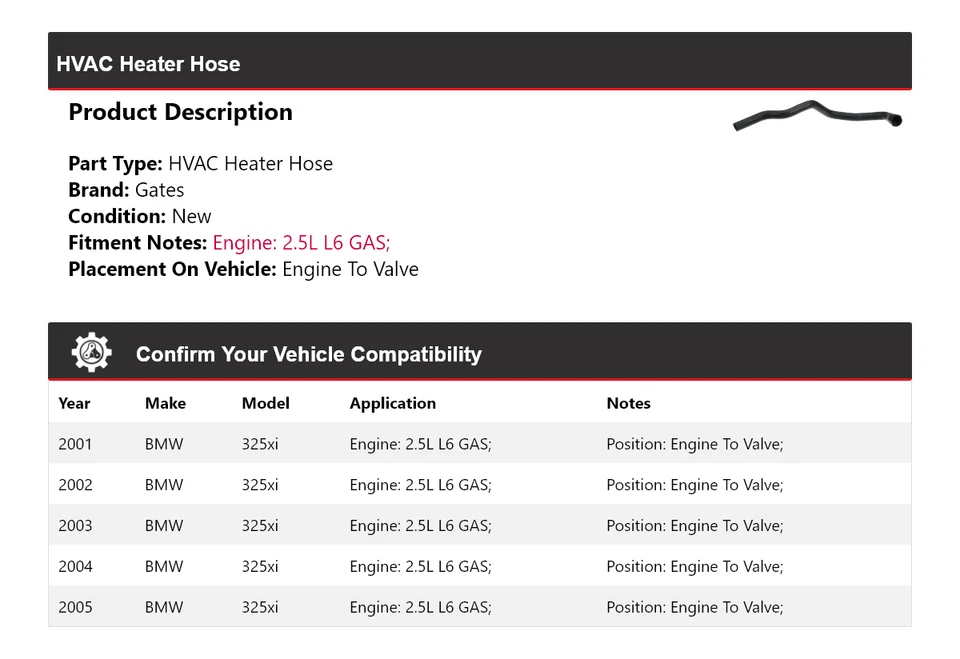
Task: Click the heater hose product thumbnail
Action: tap(817, 116)
